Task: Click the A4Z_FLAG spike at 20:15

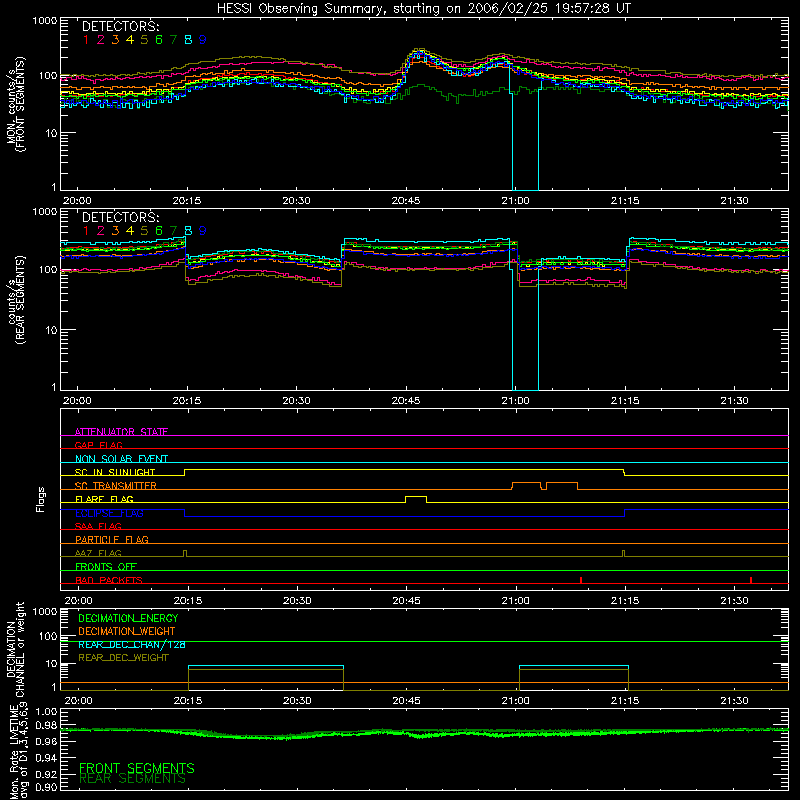Action: 185,553
